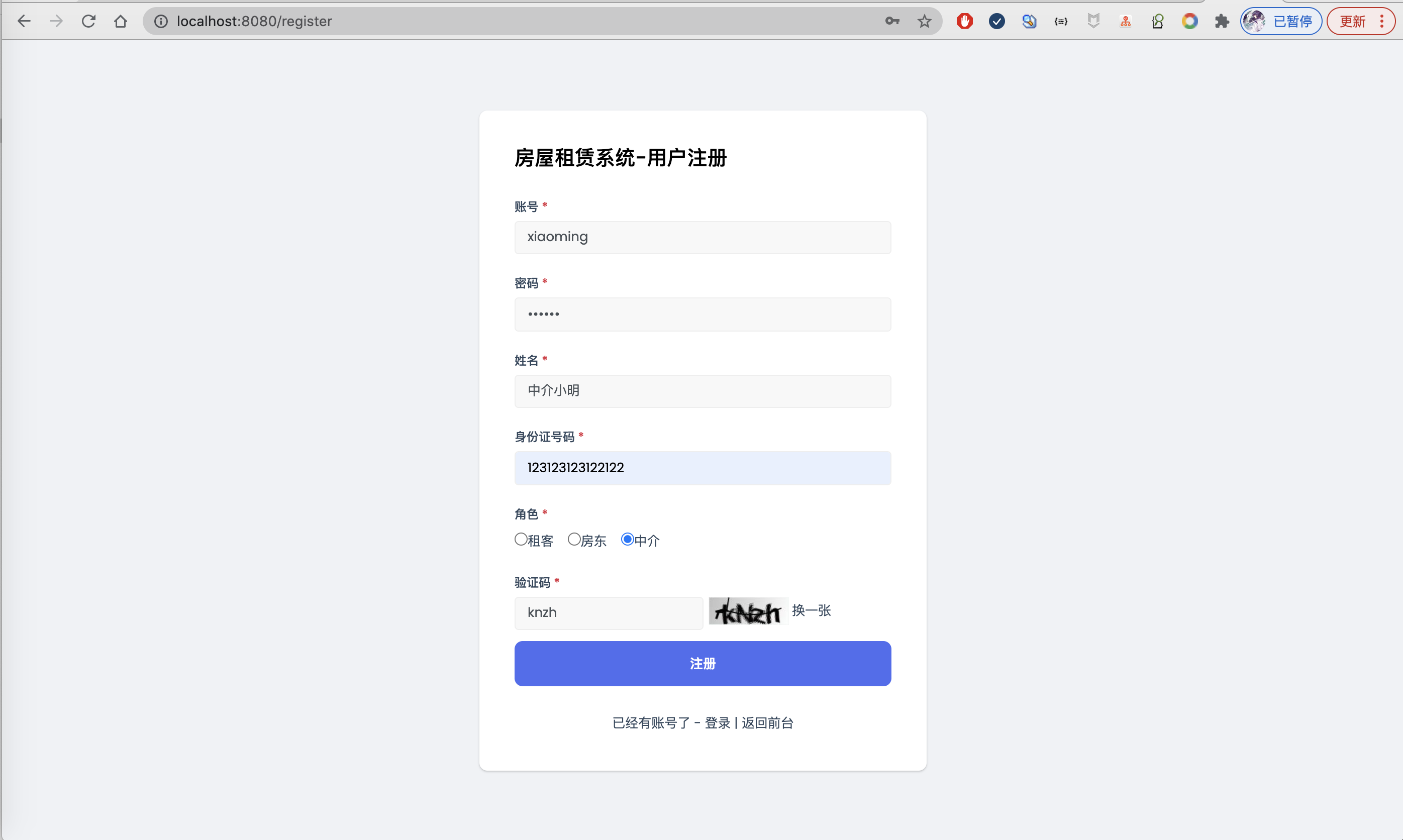
Task: Click the home icon in toolbar
Action: pyautogui.click(x=120, y=22)
